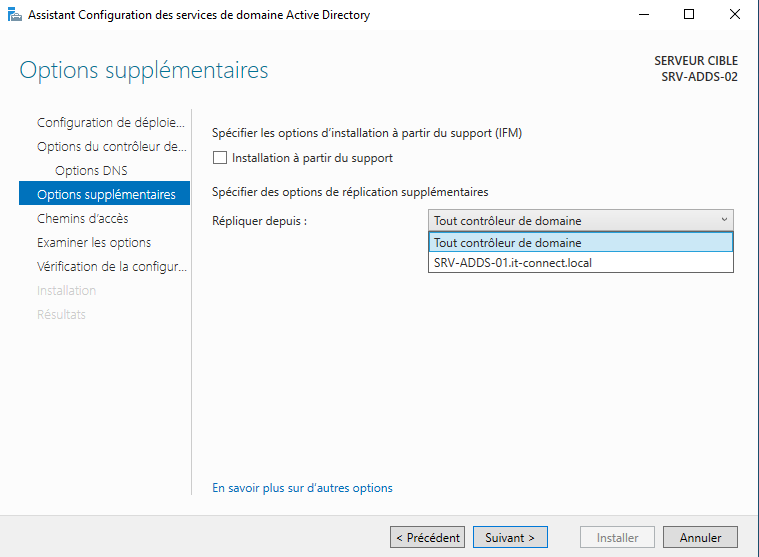Go to Examiner les options step
The image size is (759, 557).
coord(94,243)
